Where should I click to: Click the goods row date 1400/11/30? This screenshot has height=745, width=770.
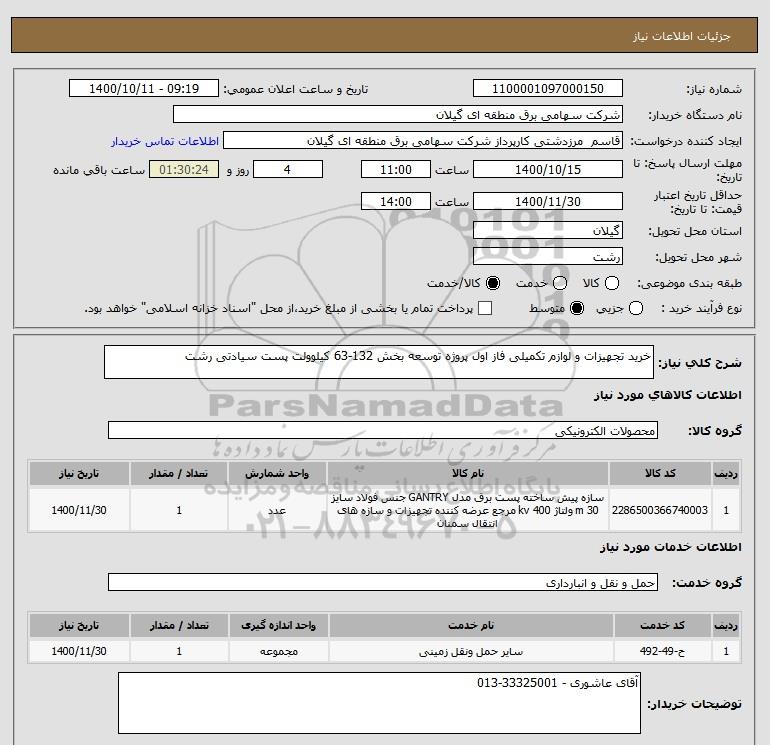pyautogui.click(x=79, y=510)
